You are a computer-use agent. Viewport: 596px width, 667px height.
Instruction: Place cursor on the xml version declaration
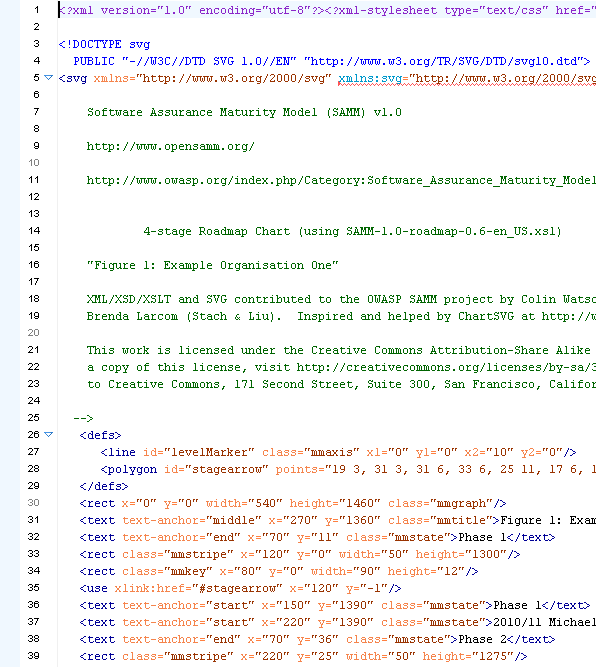point(191,10)
